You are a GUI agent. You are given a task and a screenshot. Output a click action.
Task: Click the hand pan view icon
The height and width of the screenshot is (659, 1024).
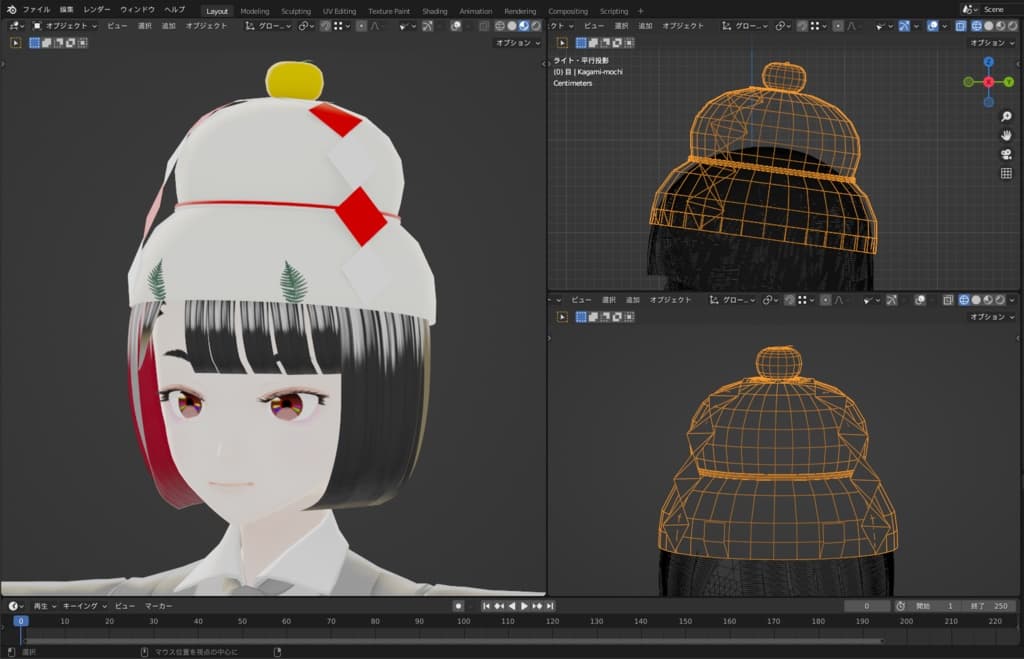click(1006, 135)
